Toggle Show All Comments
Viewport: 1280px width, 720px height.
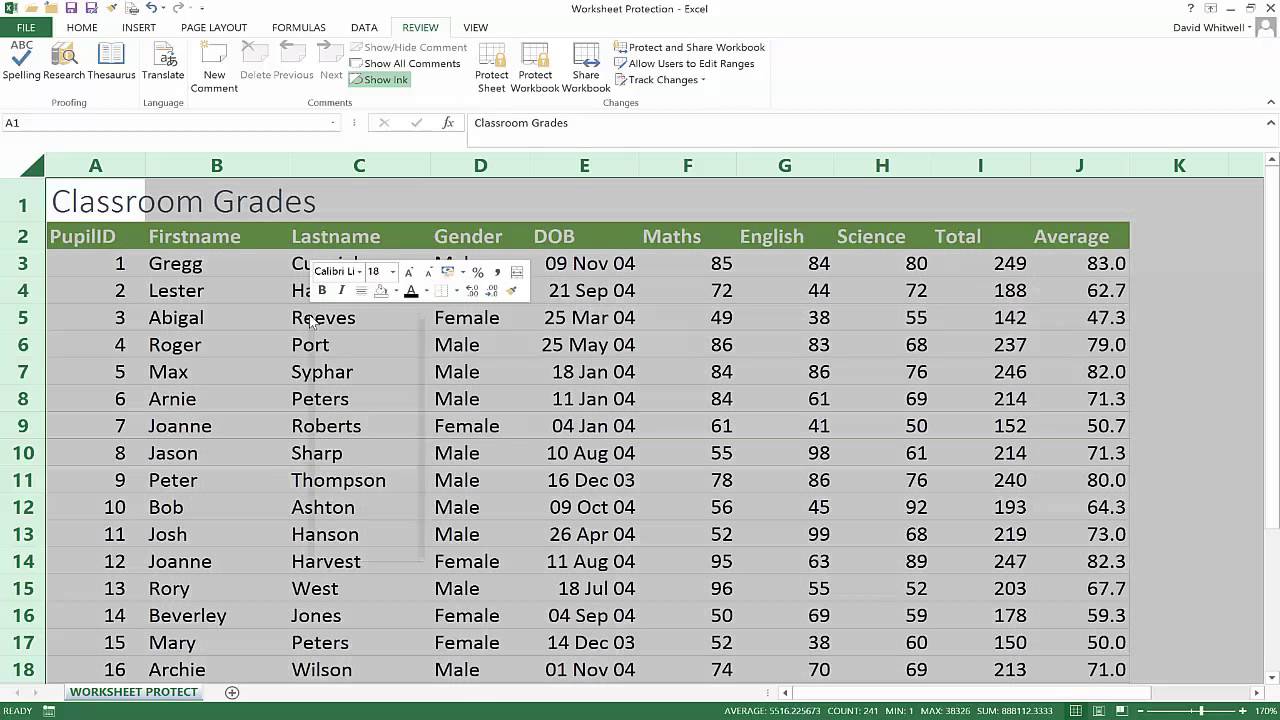[x=405, y=63]
